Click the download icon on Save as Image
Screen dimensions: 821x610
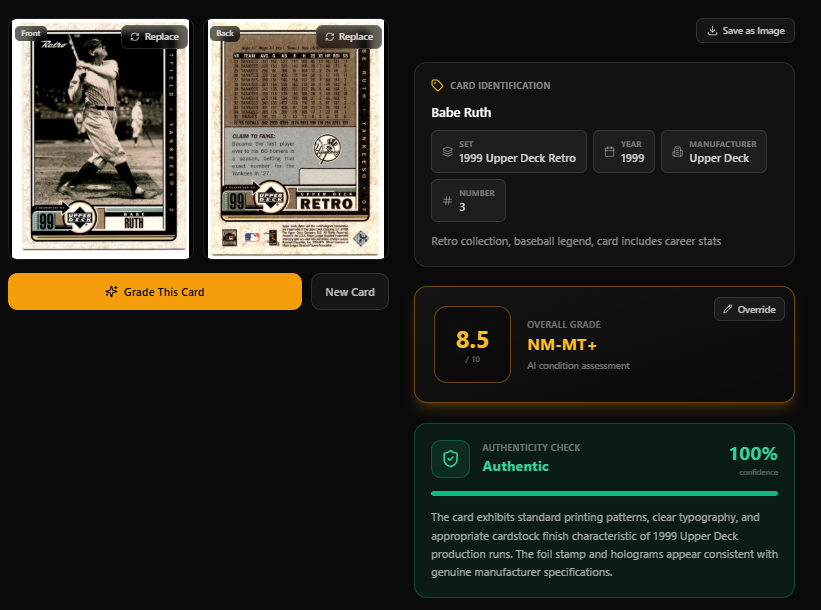point(712,30)
